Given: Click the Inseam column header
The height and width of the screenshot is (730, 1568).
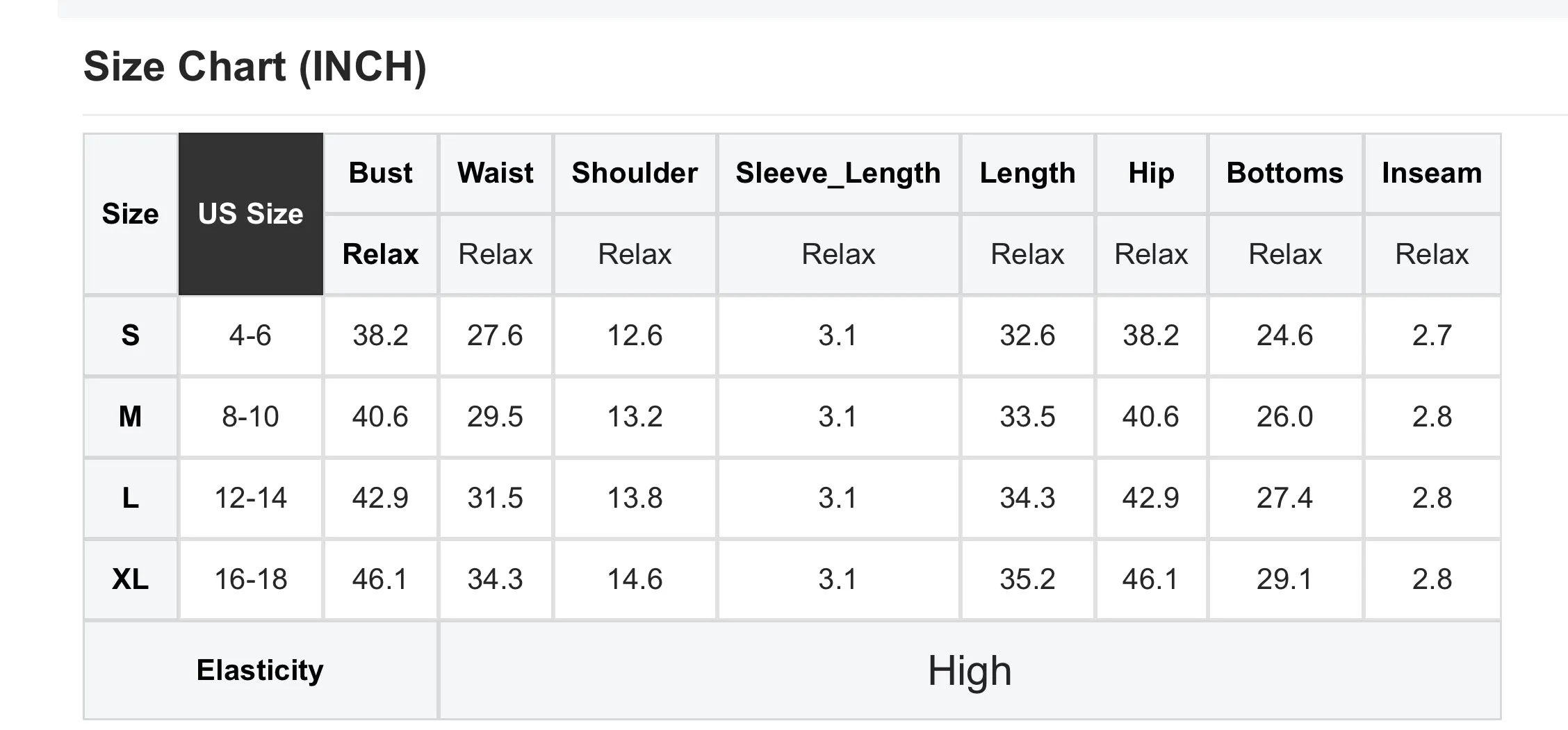Looking at the screenshot, I should (x=1432, y=173).
